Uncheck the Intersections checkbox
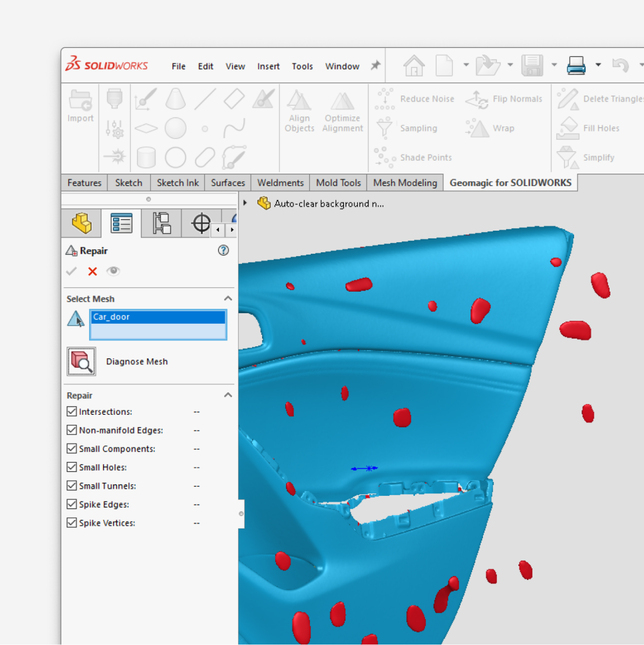This screenshot has height=645, width=644. click(x=72, y=411)
